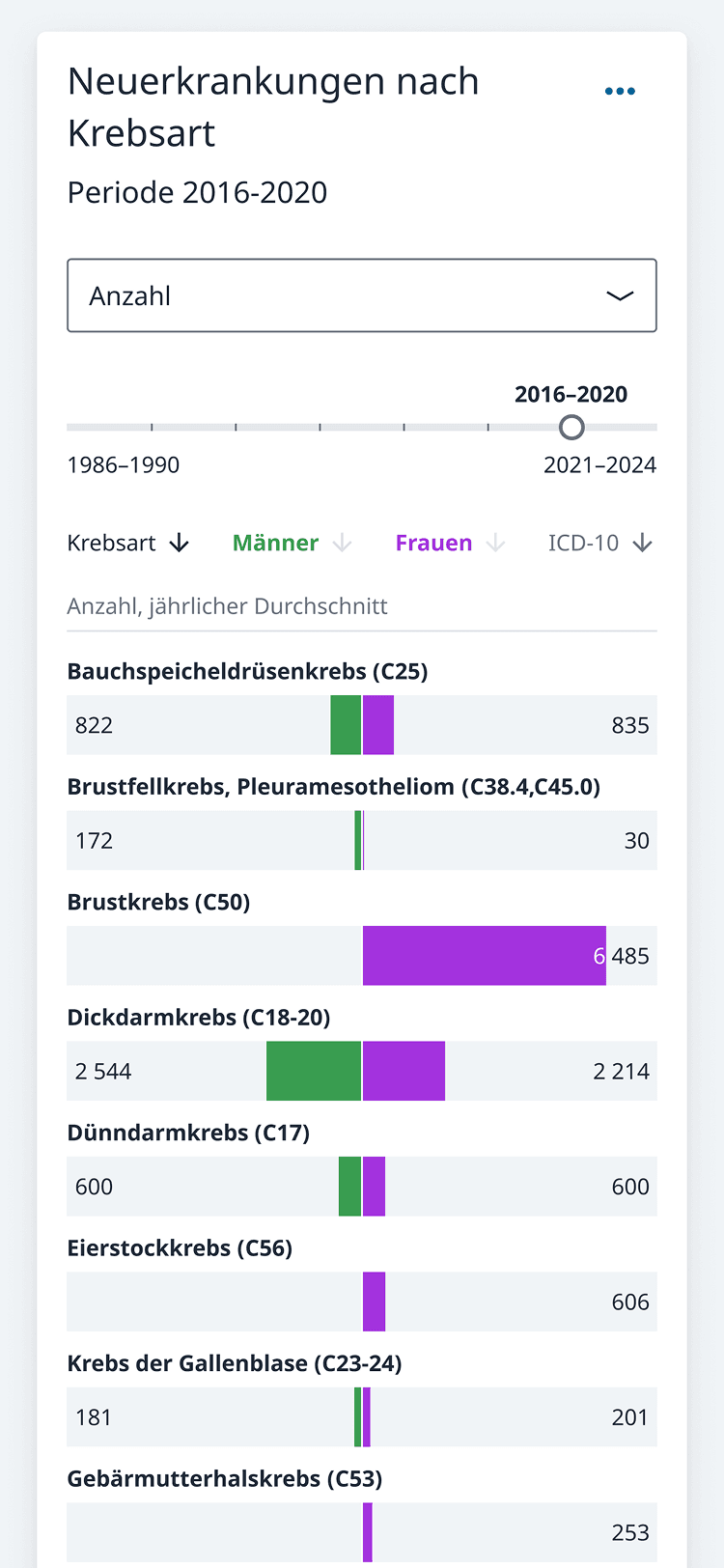Click the sort arrow next to Krebsart
This screenshot has height=1568, width=724.
point(179,544)
